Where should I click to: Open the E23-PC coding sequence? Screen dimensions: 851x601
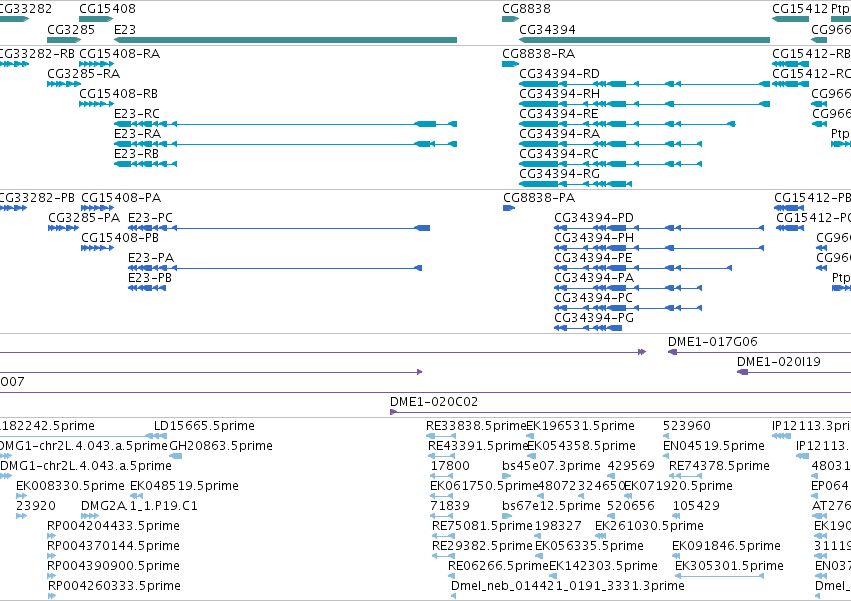[x=279, y=228]
